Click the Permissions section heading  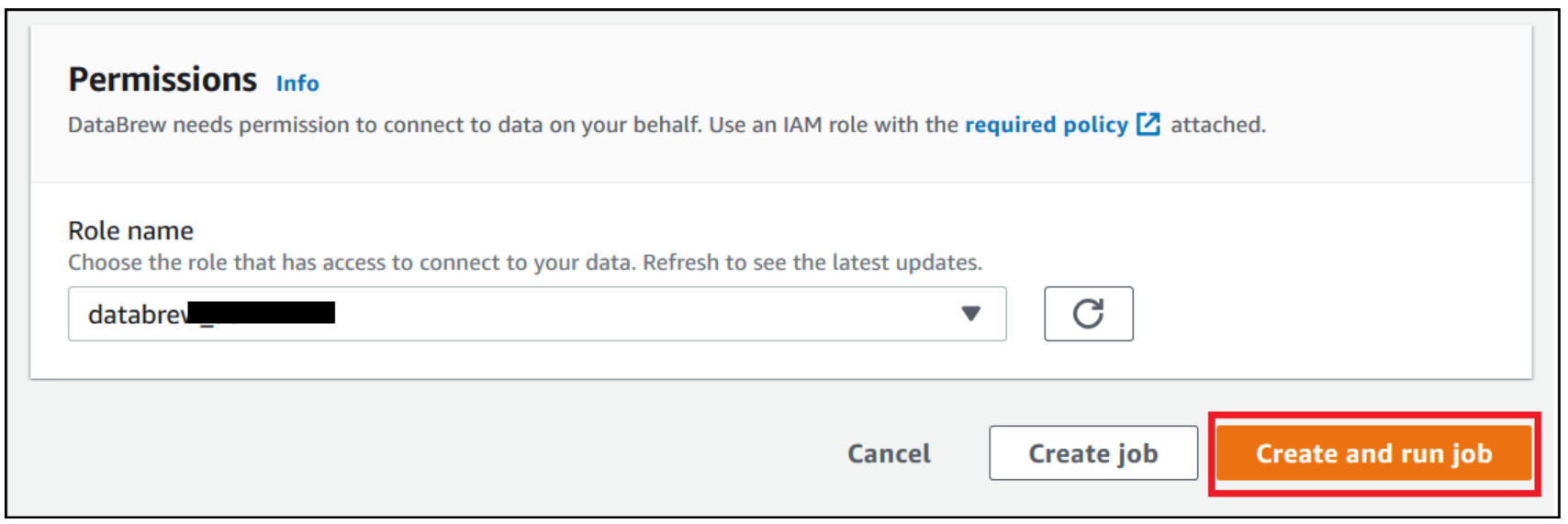tap(162, 80)
